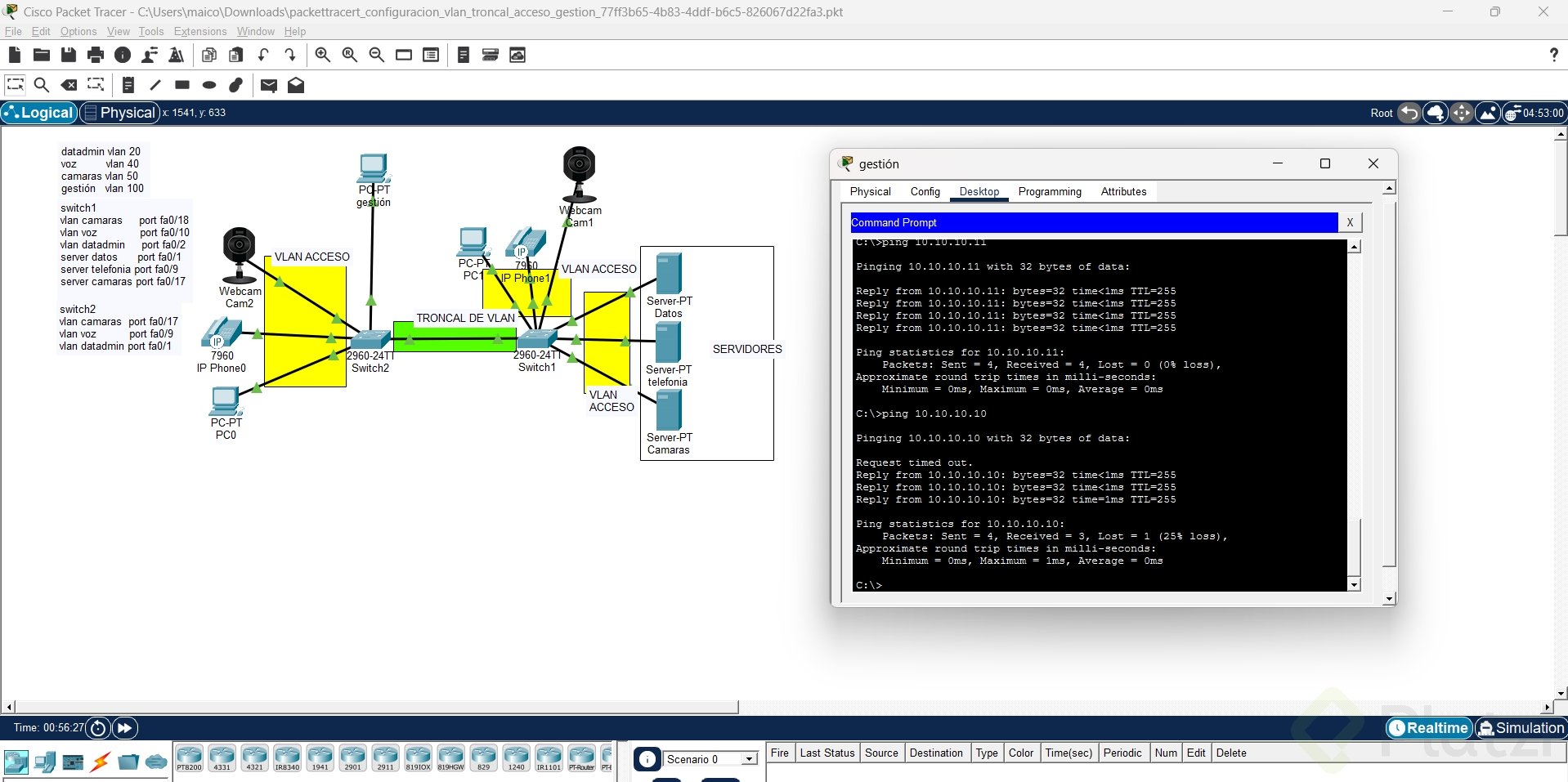Print the workspace using the printer icon
The width and height of the screenshot is (1568, 782).
pyautogui.click(x=96, y=55)
